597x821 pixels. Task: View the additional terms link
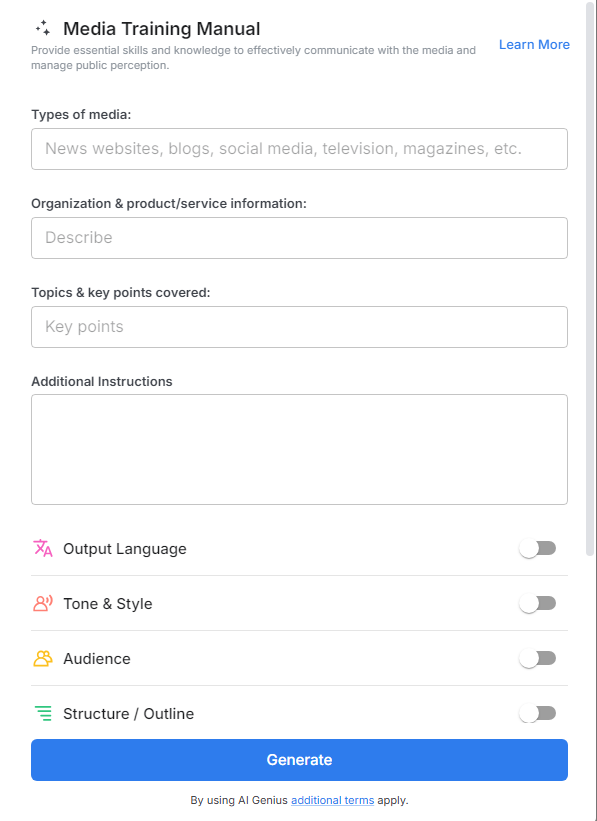(x=332, y=800)
